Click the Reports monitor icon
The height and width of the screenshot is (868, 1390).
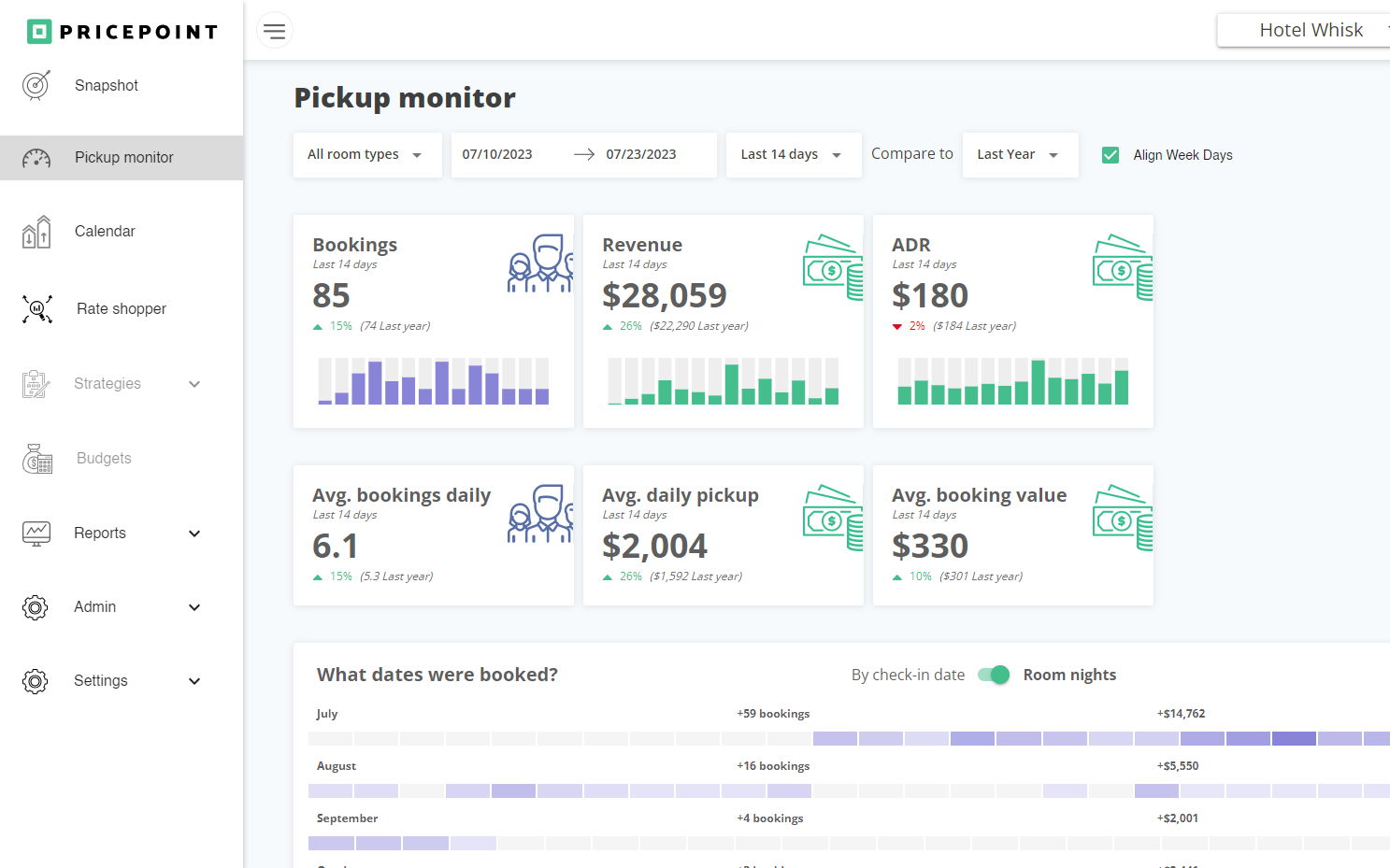[36, 534]
